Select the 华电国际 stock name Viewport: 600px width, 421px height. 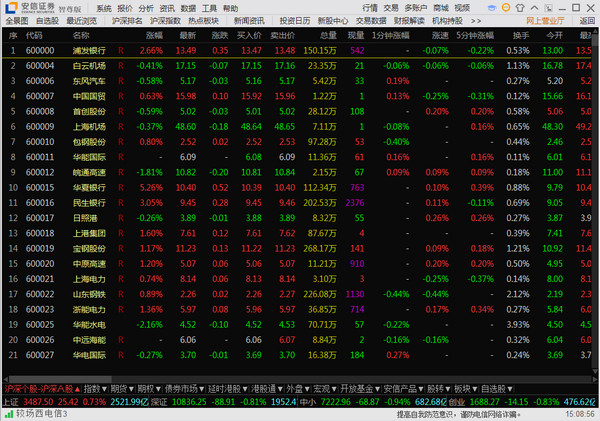89,355
